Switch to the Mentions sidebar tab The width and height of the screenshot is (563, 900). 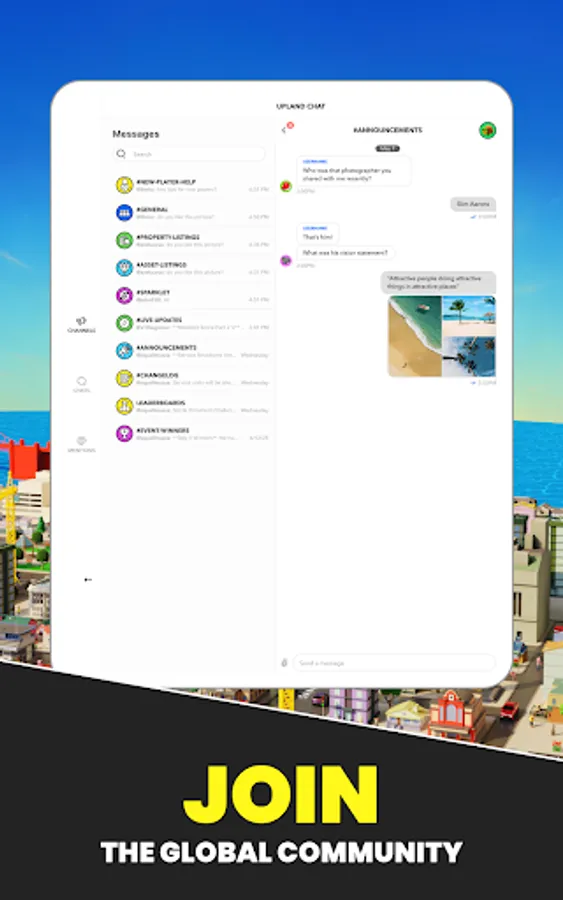pos(81,445)
